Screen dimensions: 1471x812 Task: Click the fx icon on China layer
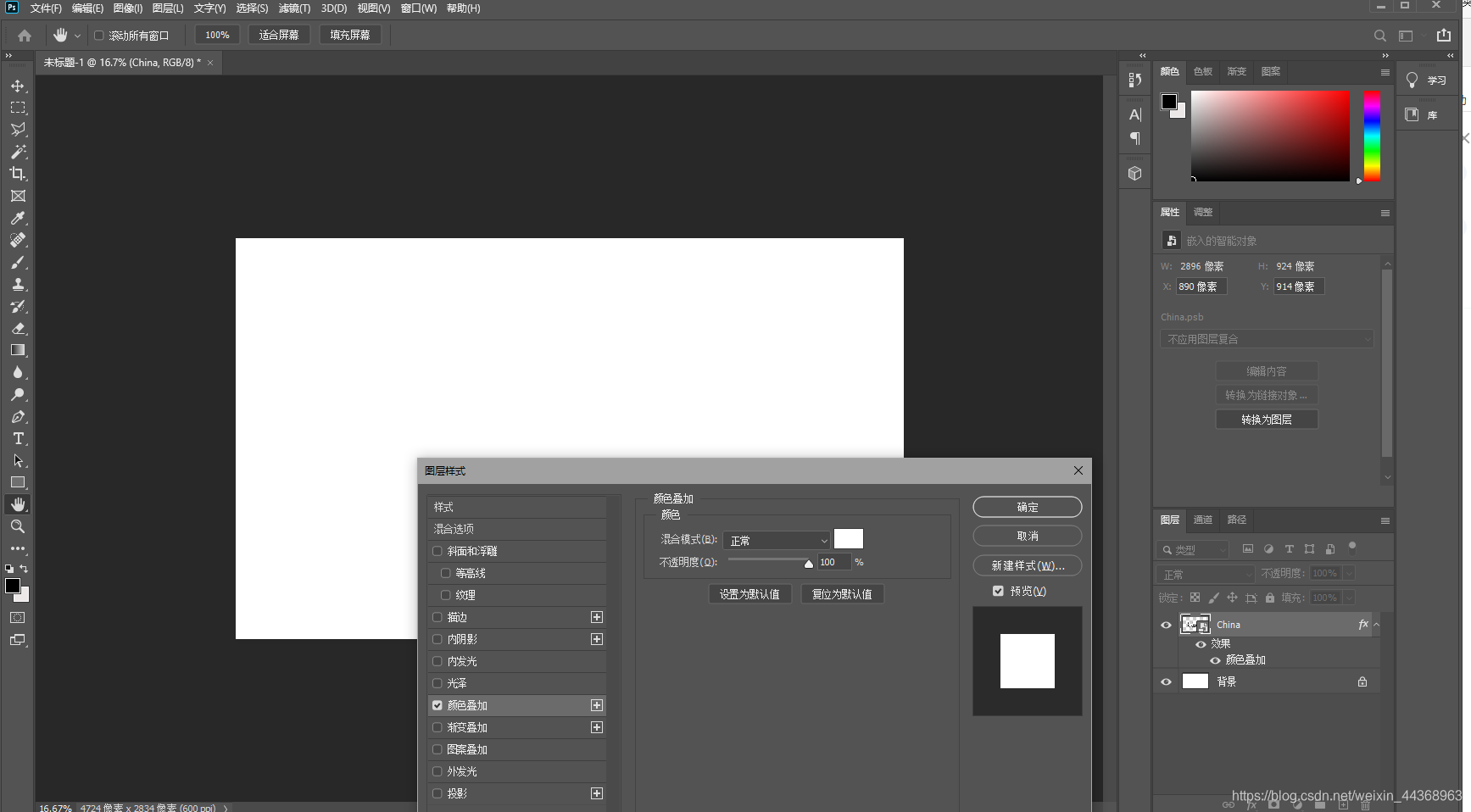(1362, 625)
